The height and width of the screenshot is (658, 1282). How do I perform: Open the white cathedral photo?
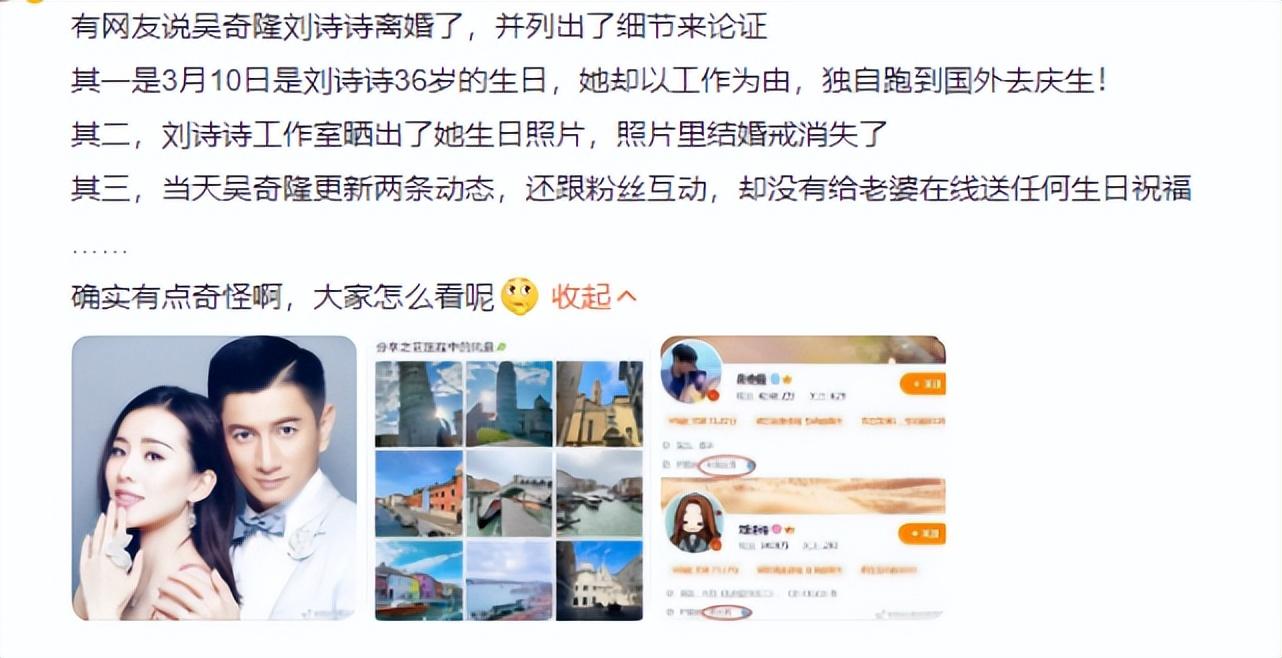pos(600,580)
